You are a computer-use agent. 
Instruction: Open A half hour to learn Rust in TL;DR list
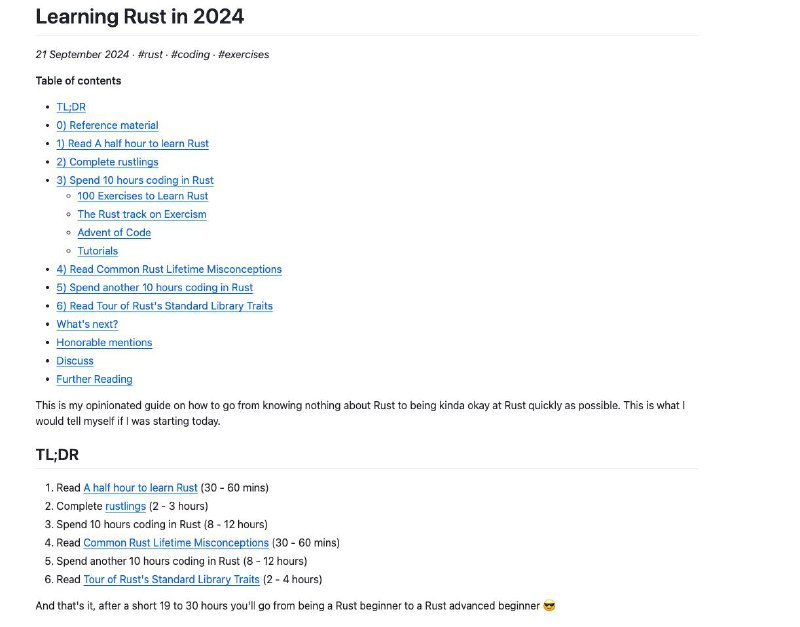click(140, 488)
